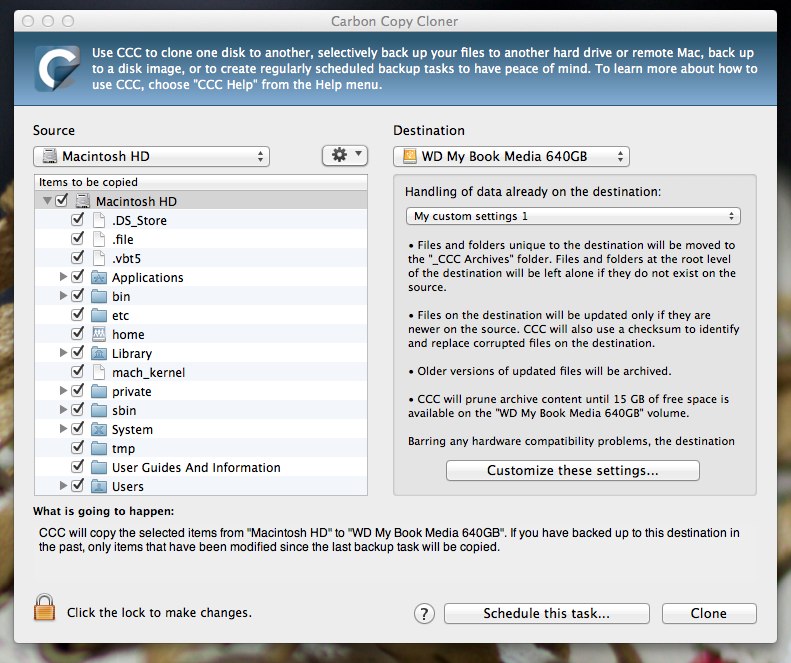The image size is (791, 663).
Task: Click the private folder icon
Action: click(x=99, y=392)
